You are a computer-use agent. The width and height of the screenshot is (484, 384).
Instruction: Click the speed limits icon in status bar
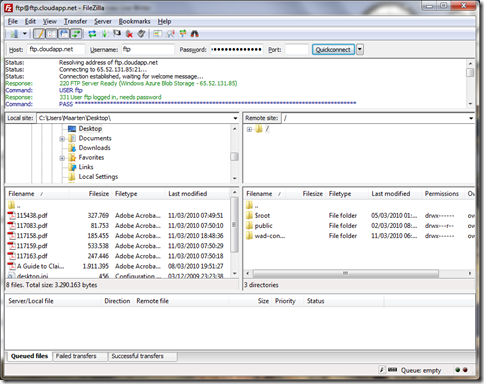pos(382,370)
